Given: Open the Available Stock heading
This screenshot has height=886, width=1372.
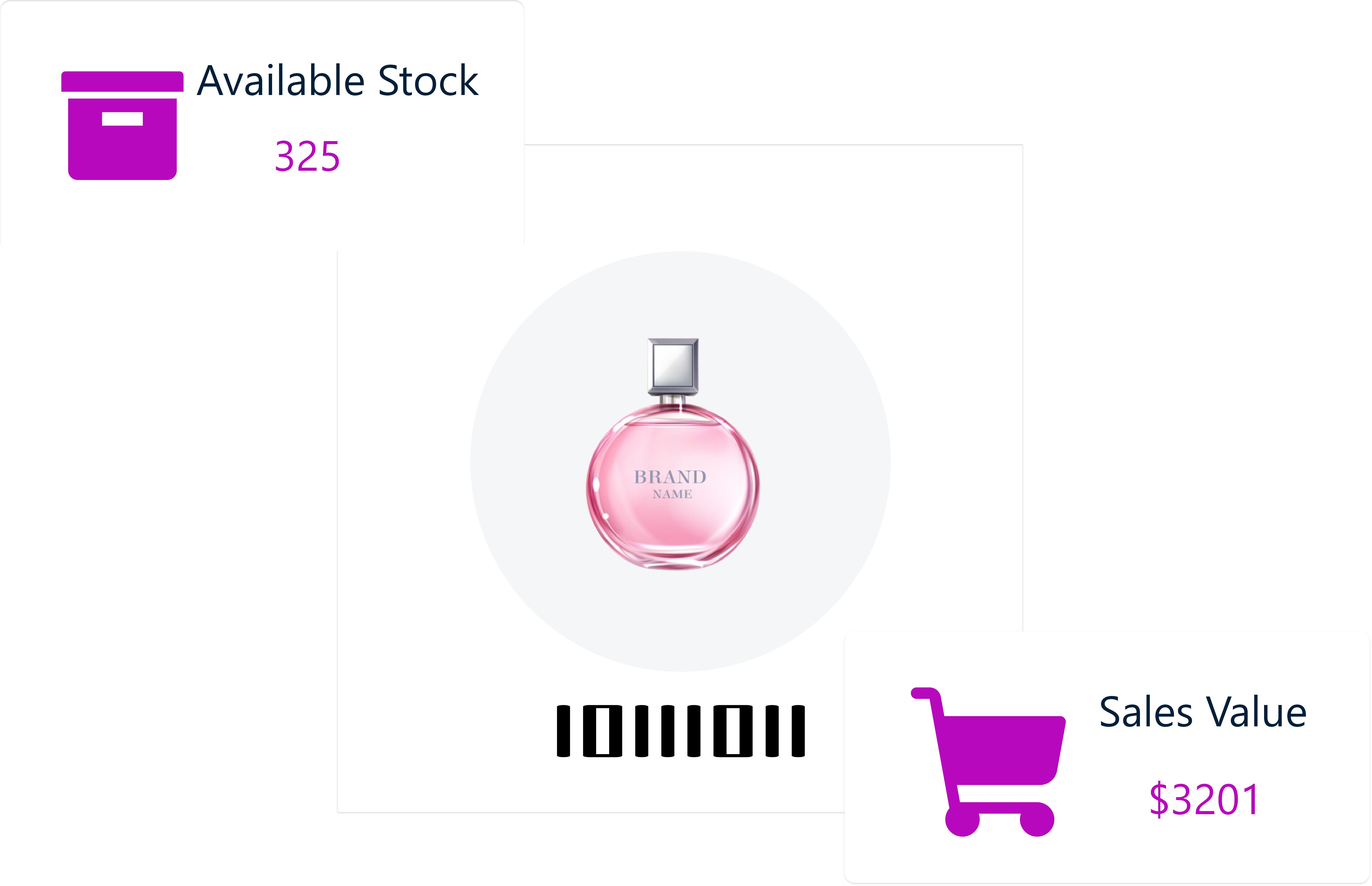Looking at the screenshot, I should [338, 81].
